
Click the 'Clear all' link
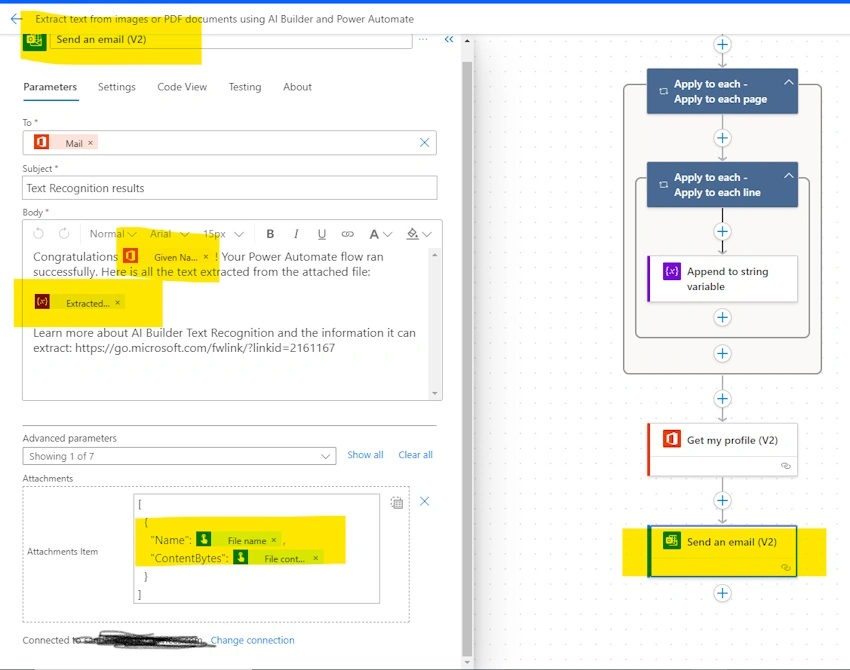pyautogui.click(x=415, y=455)
